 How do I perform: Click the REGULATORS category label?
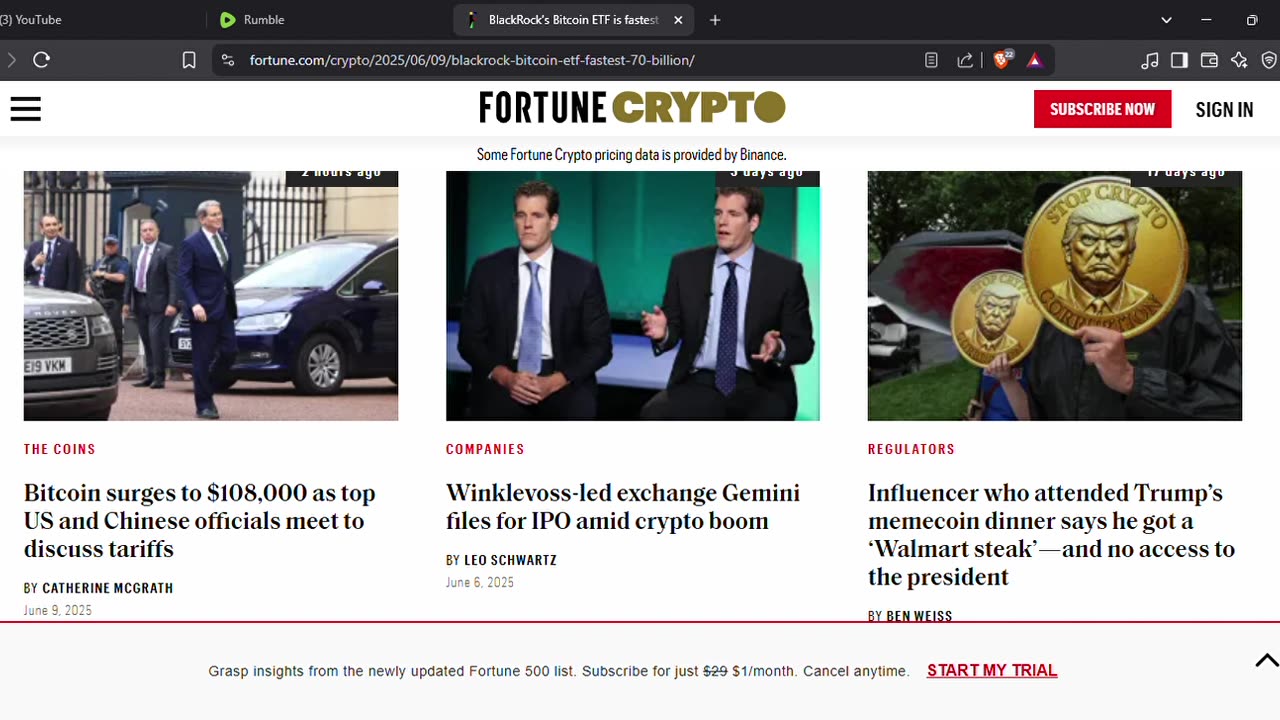click(x=911, y=449)
